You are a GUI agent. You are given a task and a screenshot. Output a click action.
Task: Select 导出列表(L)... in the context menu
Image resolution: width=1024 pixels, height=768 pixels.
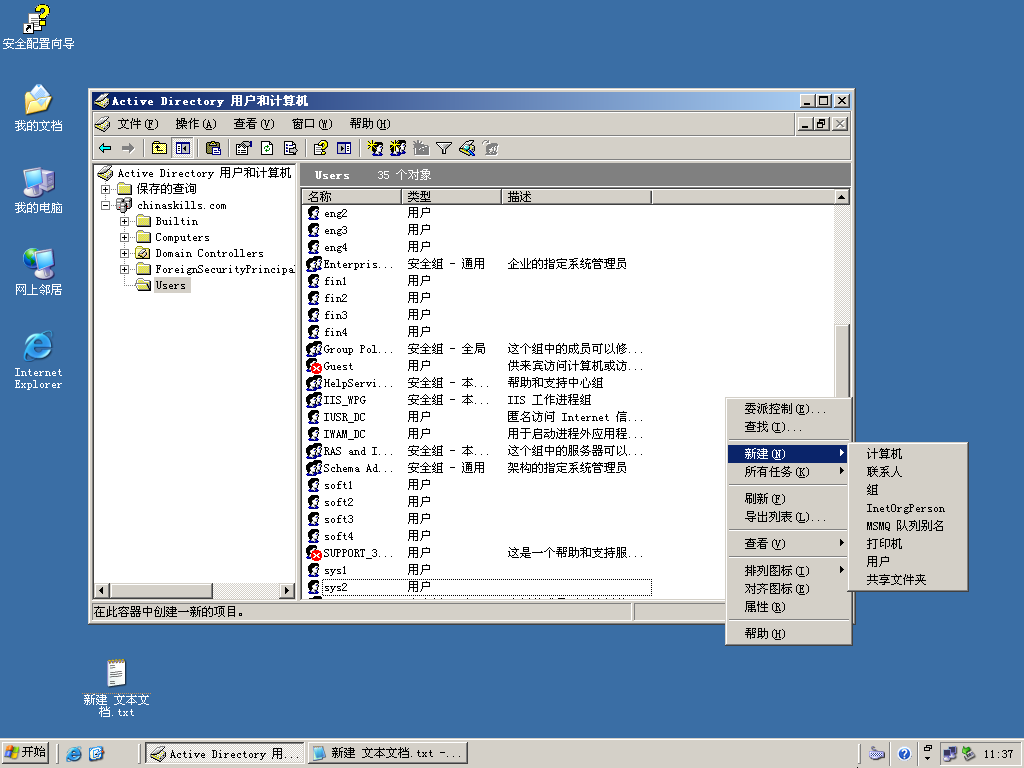[x=788, y=517]
